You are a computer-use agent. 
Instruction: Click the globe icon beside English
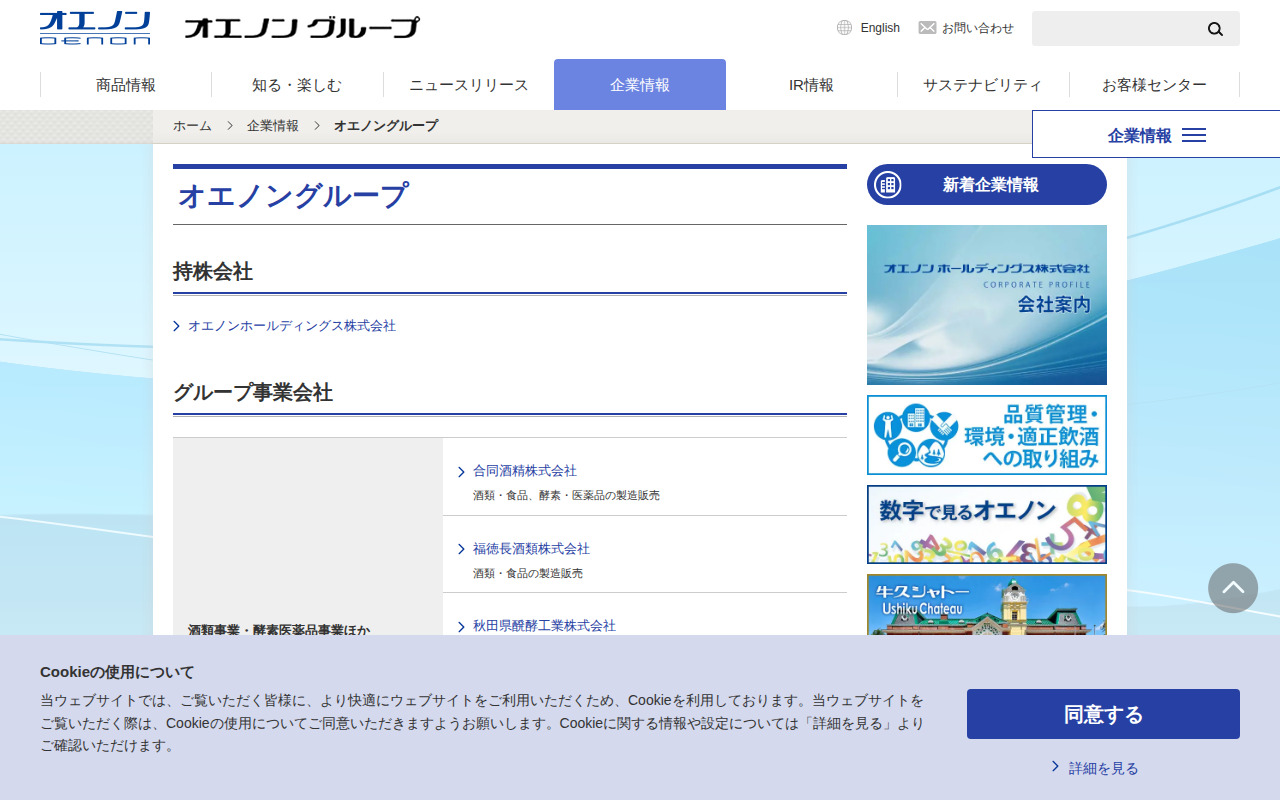845,28
